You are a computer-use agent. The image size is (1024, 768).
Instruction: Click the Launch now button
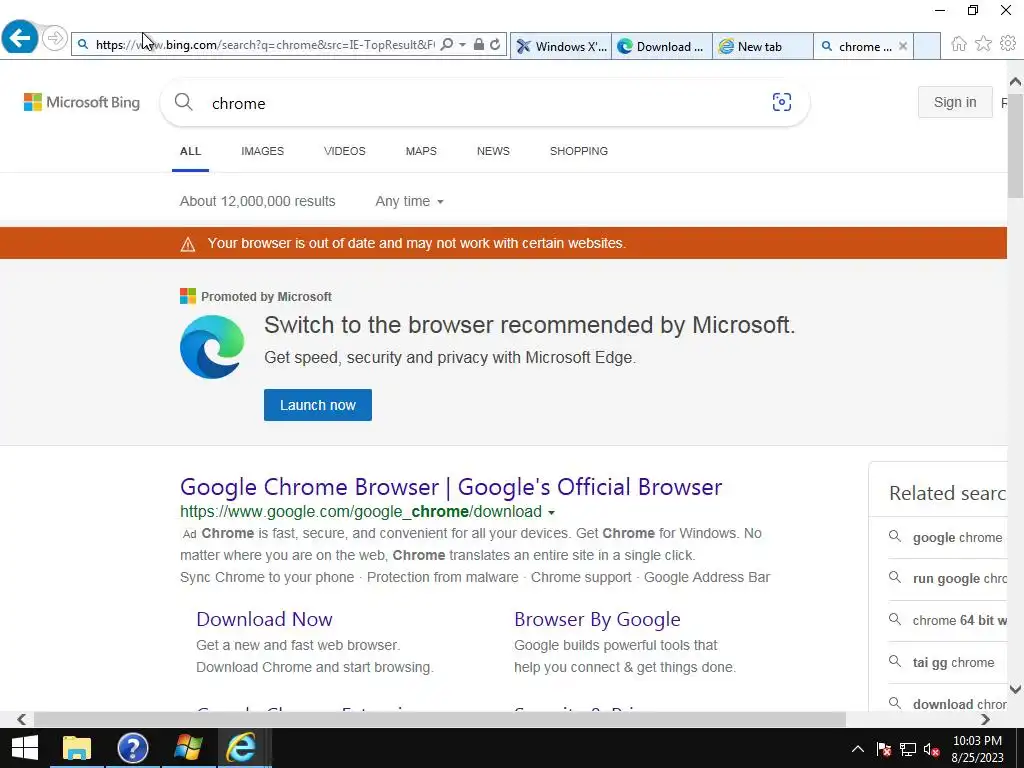[318, 405]
